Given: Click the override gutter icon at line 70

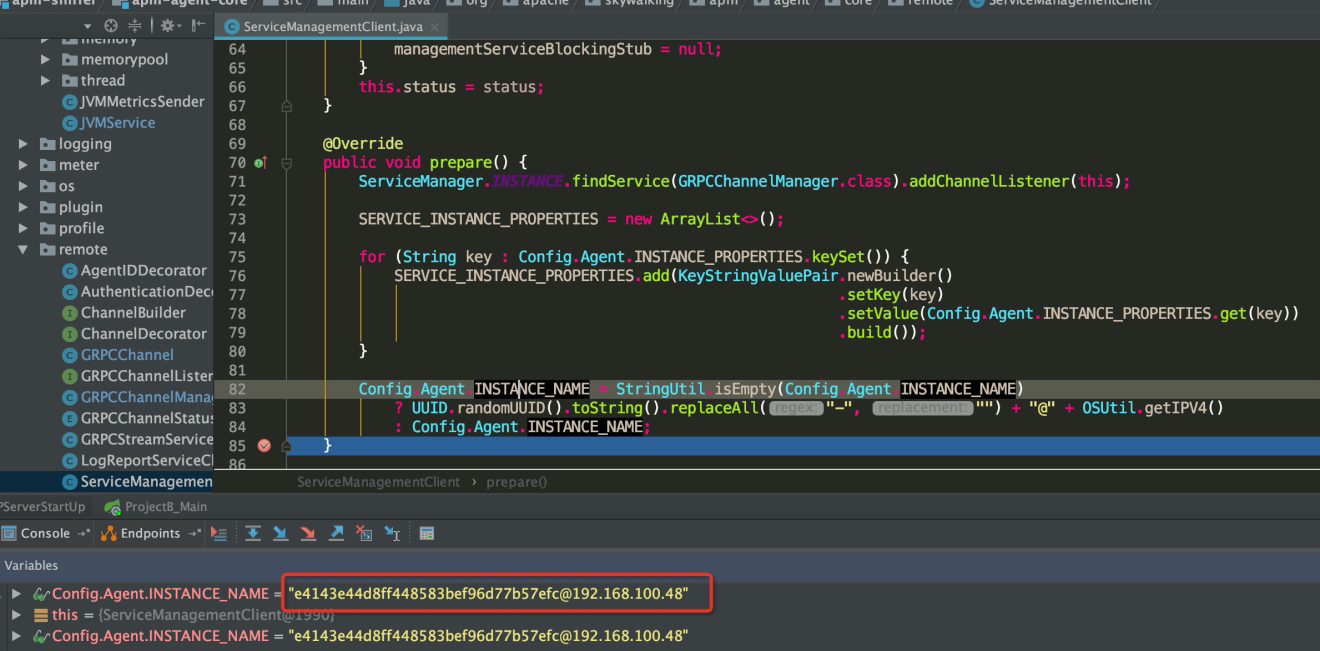Looking at the screenshot, I should point(260,162).
